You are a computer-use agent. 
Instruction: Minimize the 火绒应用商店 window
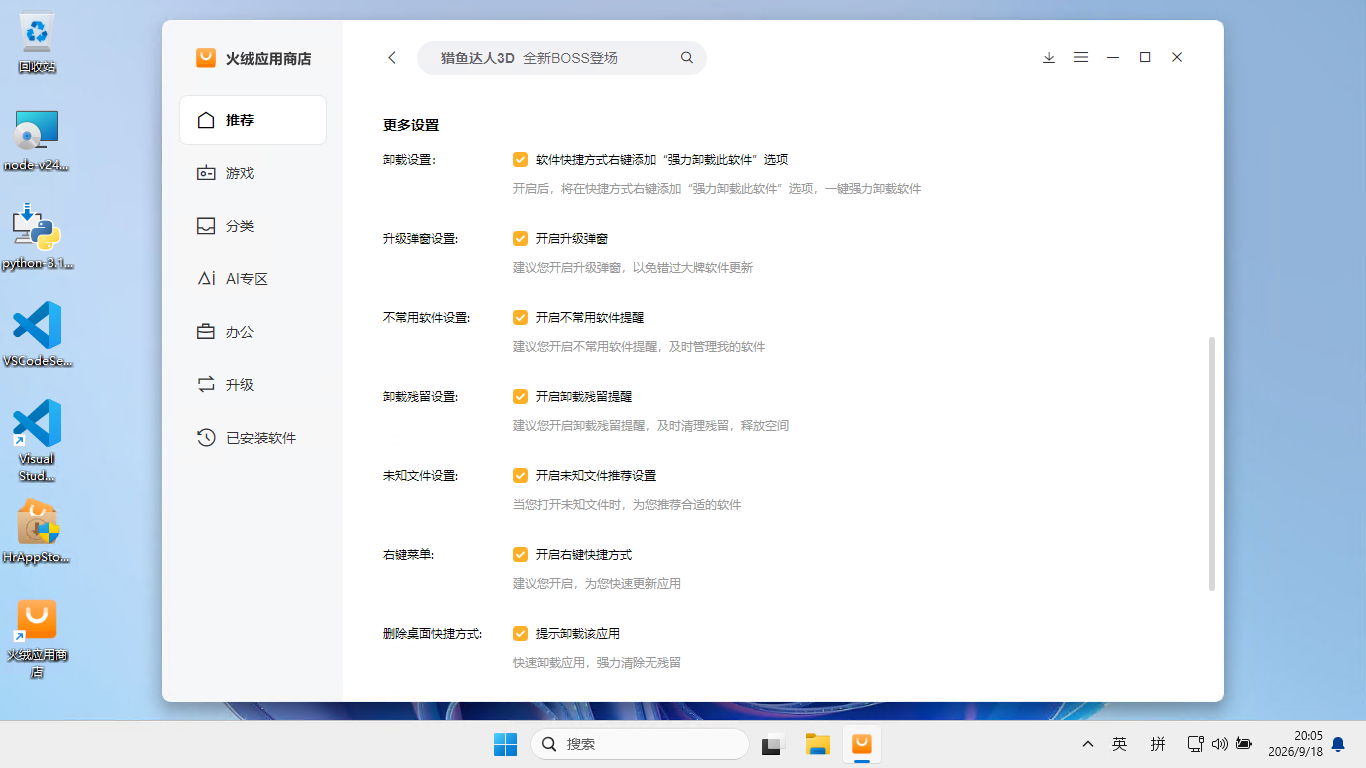tap(1113, 58)
